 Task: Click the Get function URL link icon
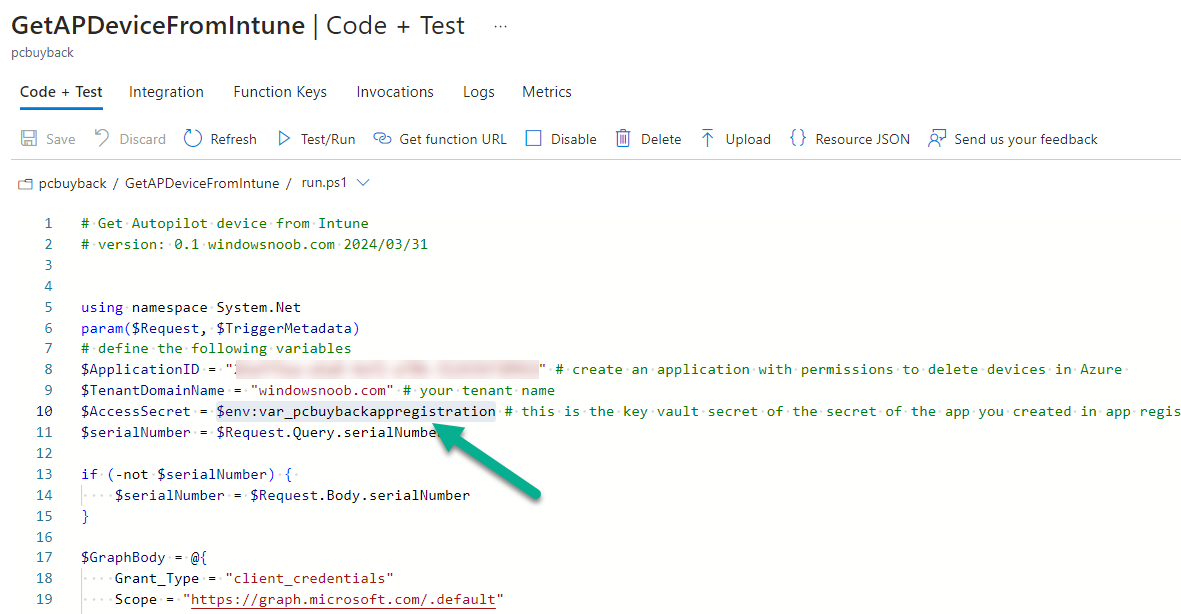coord(383,139)
